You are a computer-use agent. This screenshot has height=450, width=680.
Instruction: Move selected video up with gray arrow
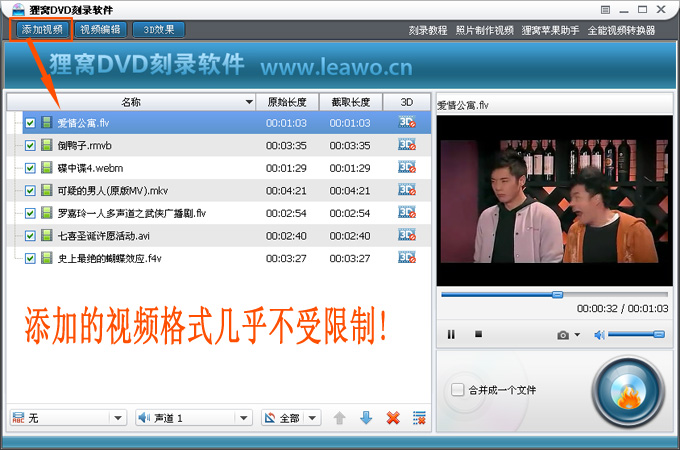point(340,418)
